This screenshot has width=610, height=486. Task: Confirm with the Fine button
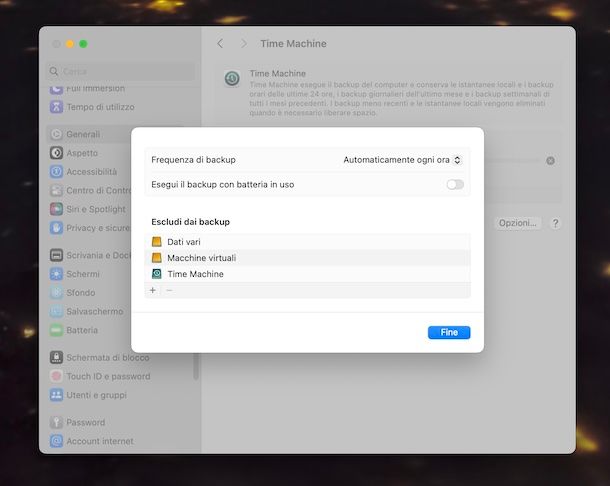tap(449, 332)
